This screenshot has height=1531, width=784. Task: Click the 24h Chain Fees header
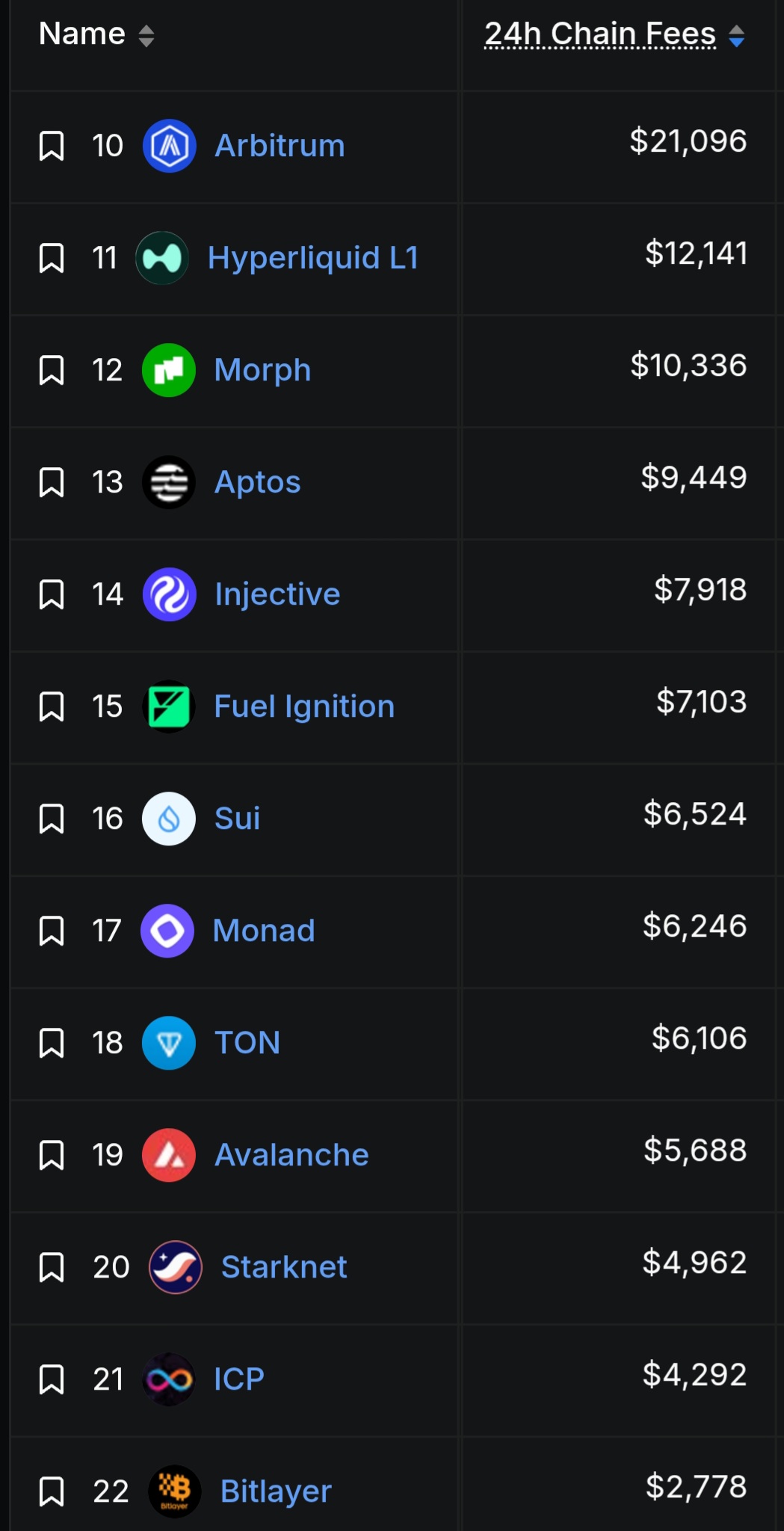[x=600, y=34]
